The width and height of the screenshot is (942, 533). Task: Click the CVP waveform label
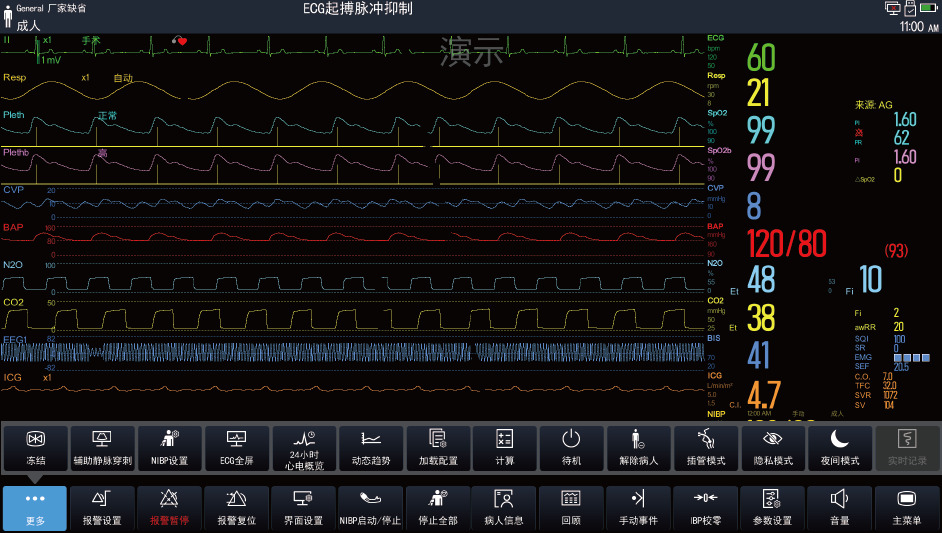(13, 190)
